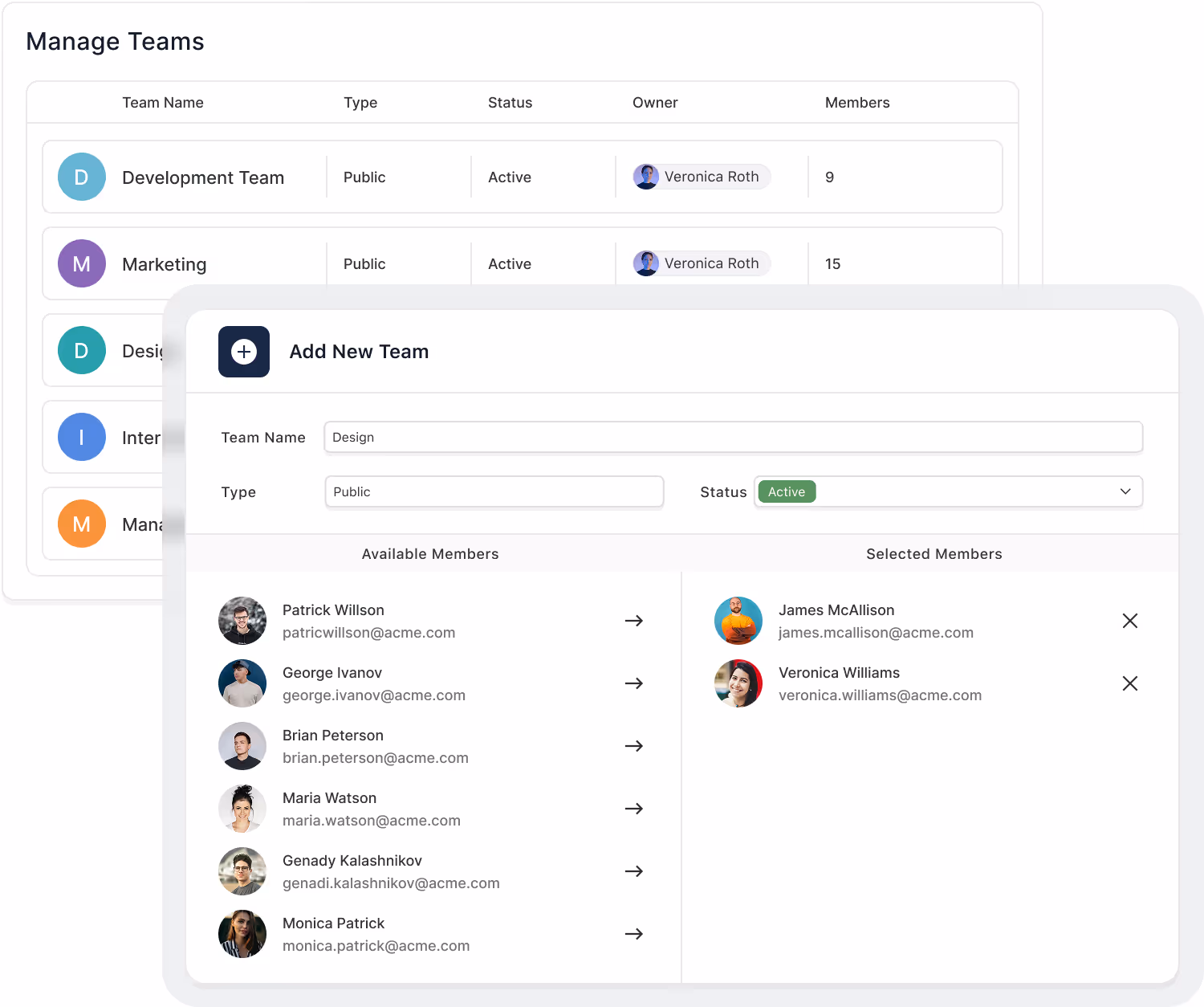
Task: Open the Development Team row name
Action: coord(203,177)
